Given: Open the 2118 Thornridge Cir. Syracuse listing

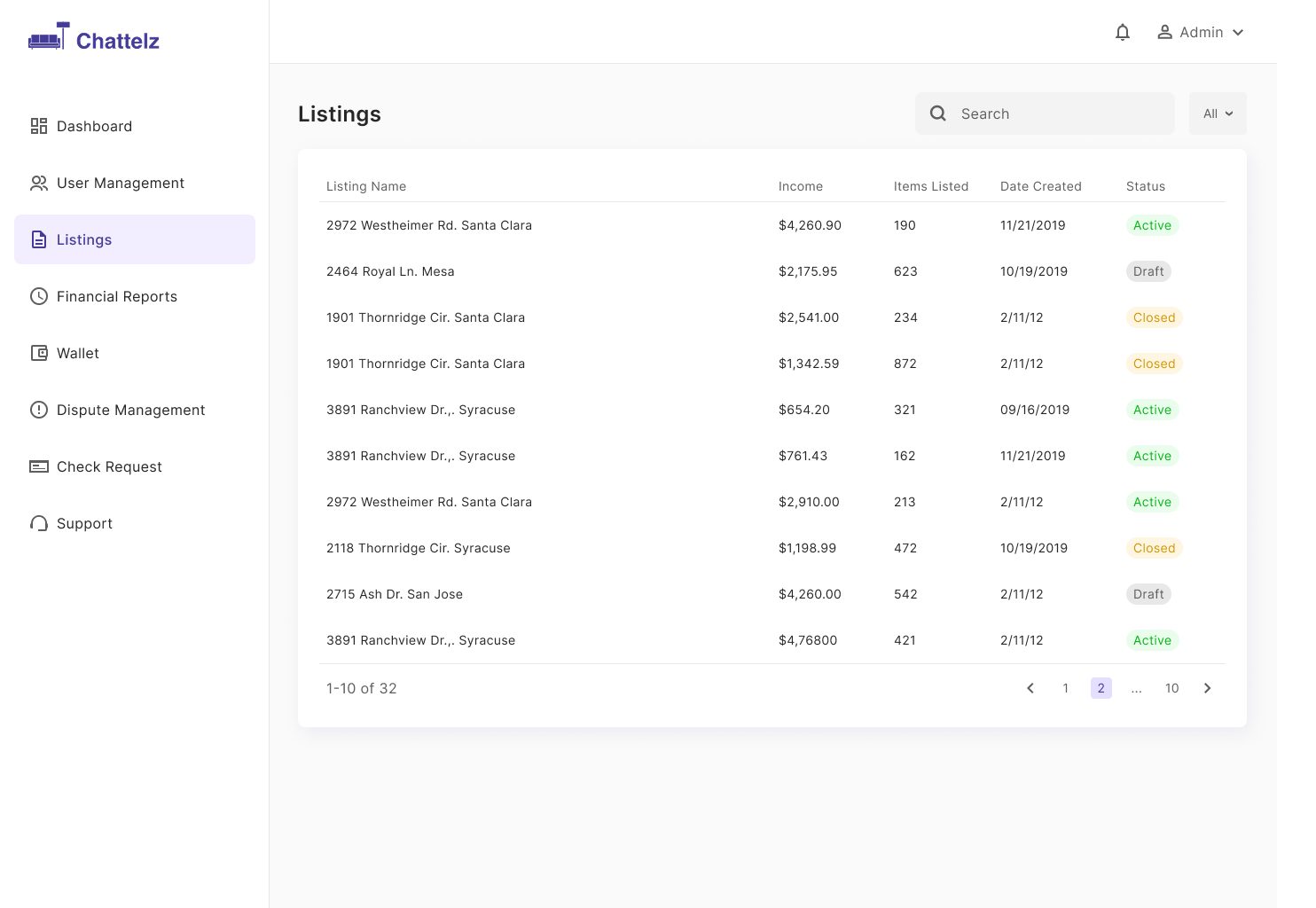Looking at the screenshot, I should [419, 548].
